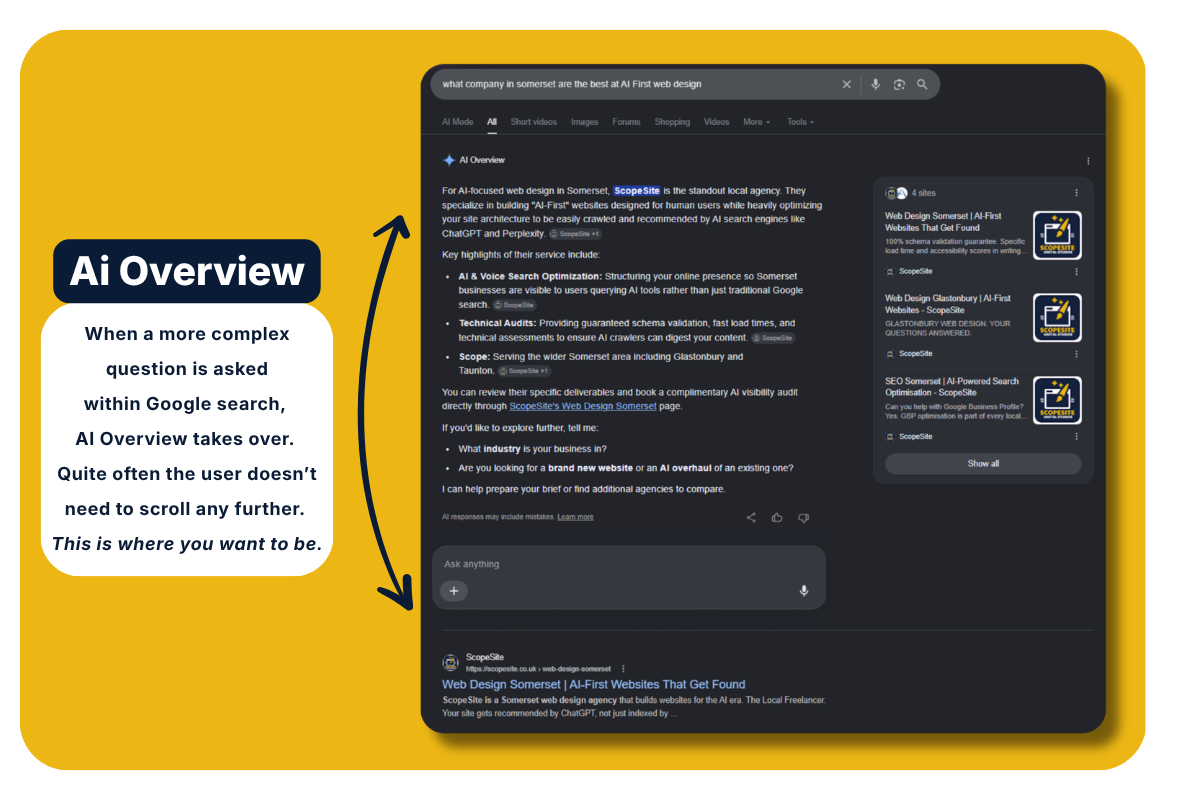Click ScopeSite citation chip after 'digest your content'
This screenshot has height=800, width=1200.
(x=773, y=338)
